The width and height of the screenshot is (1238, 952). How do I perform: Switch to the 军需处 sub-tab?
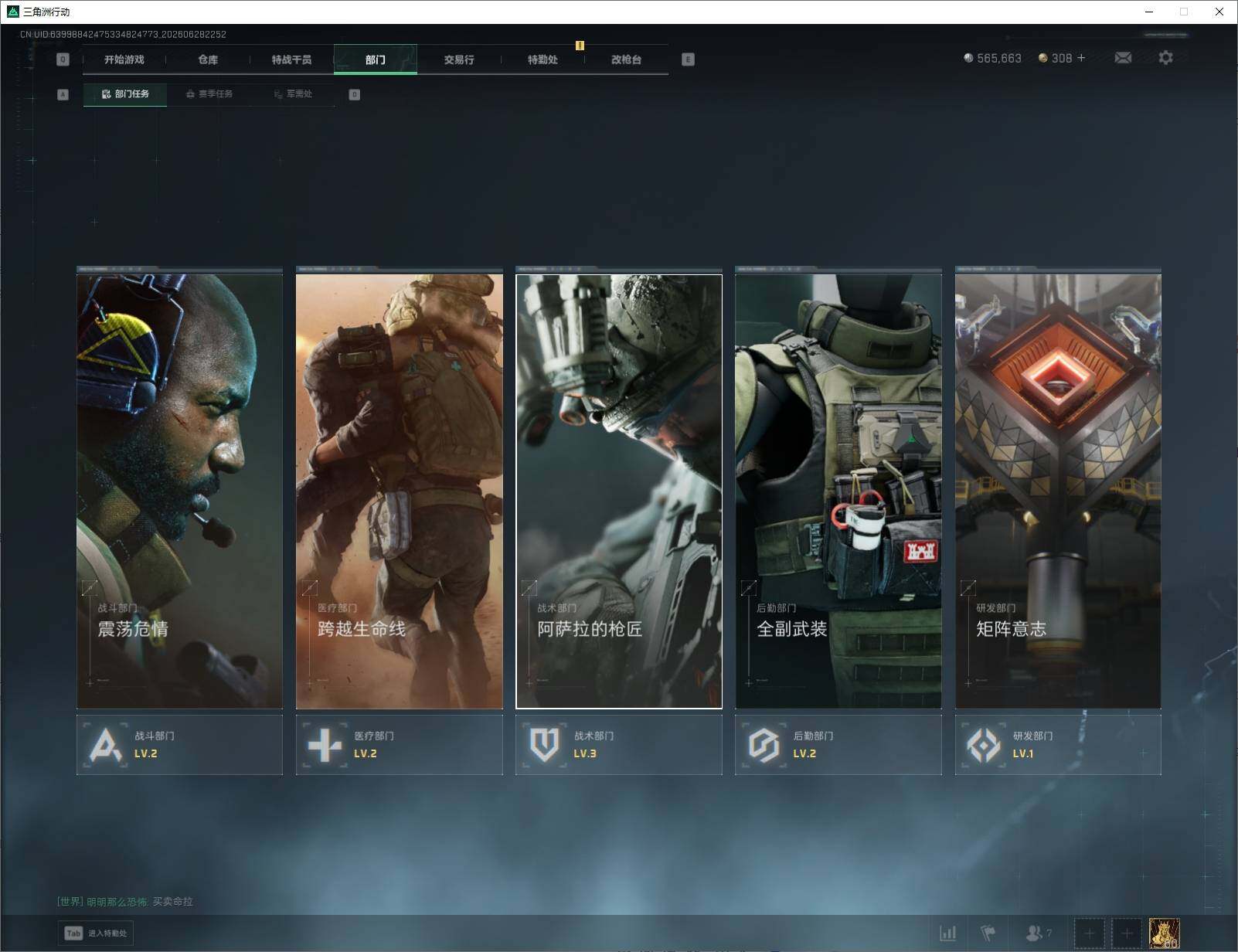pos(293,94)
